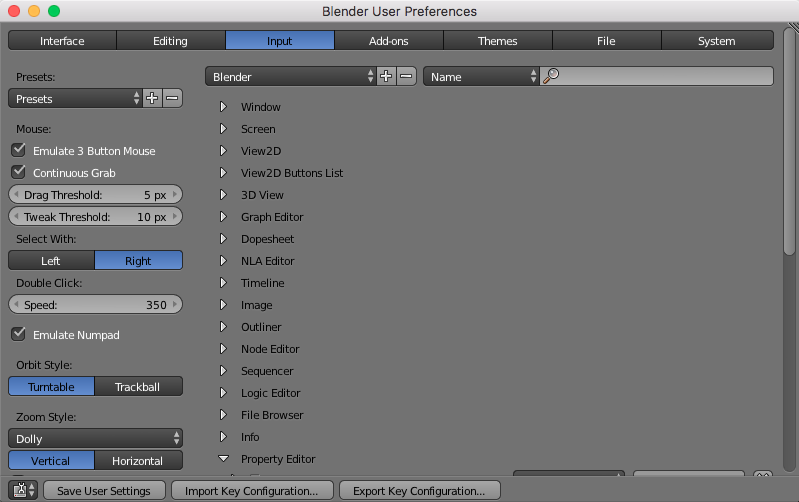This screenshot has width=799, height=502.
Task: Click the Double Click Speed field
Action: point(95,305)
